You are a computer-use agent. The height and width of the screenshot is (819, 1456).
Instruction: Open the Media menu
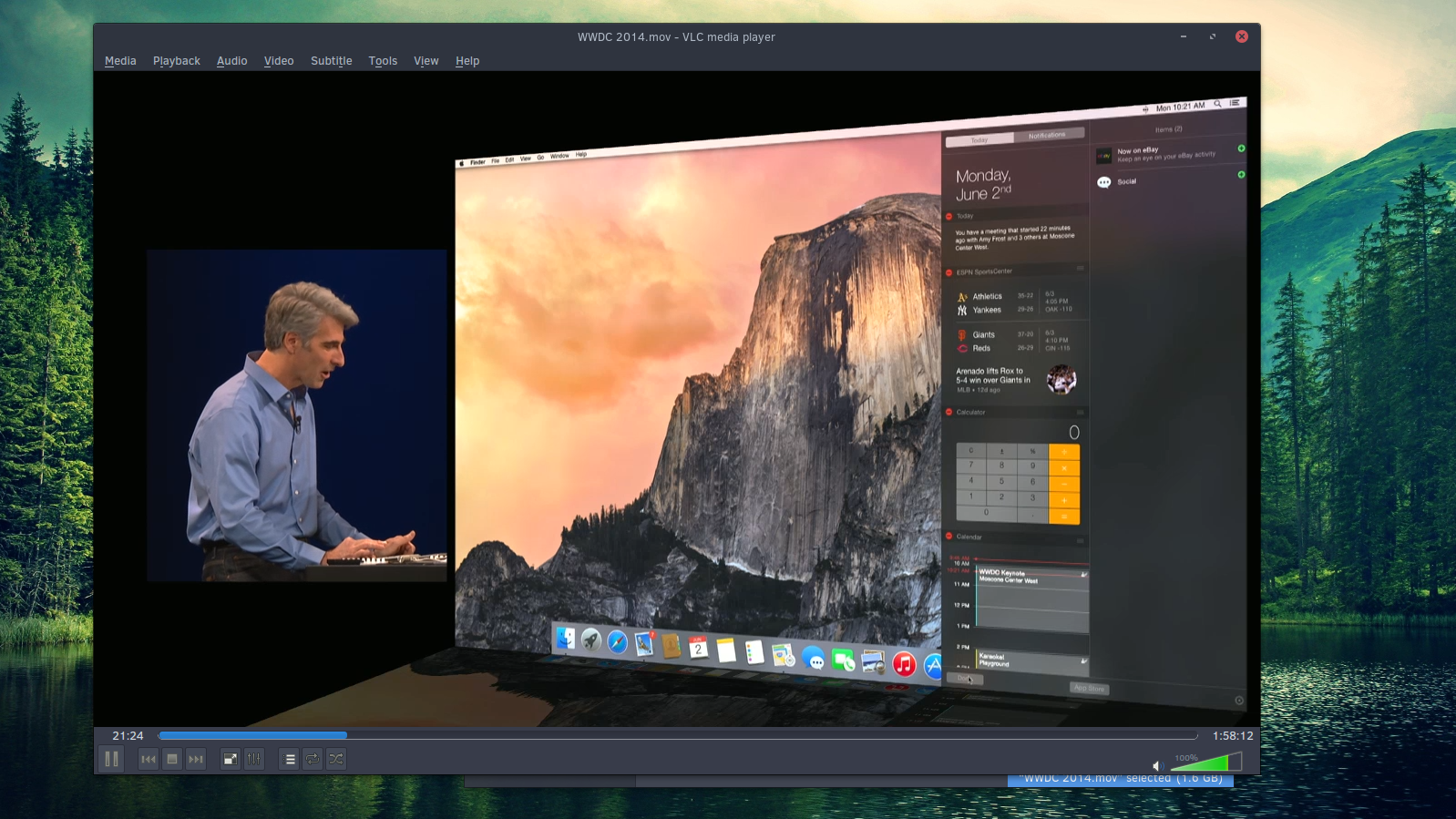click(x=120, y=61)
